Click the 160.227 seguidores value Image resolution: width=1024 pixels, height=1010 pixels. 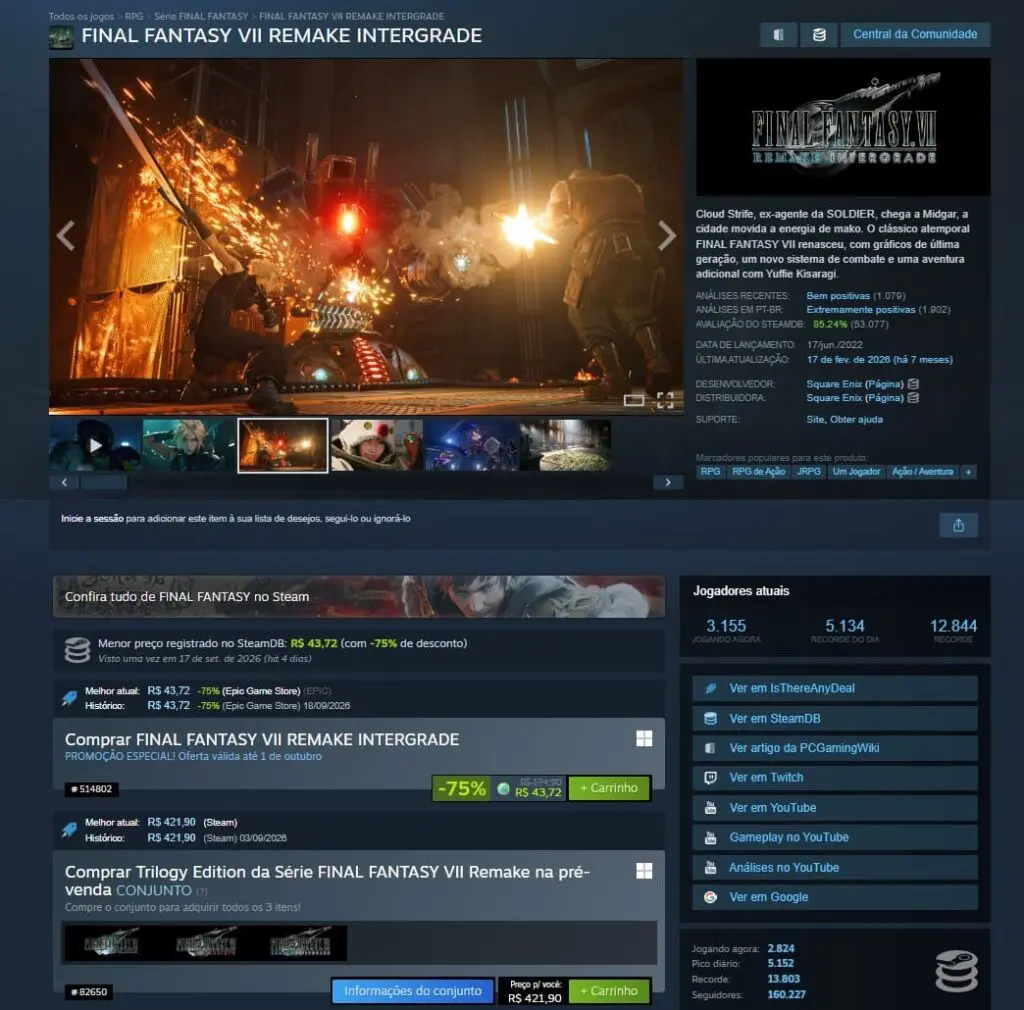[x=786, y=994]
